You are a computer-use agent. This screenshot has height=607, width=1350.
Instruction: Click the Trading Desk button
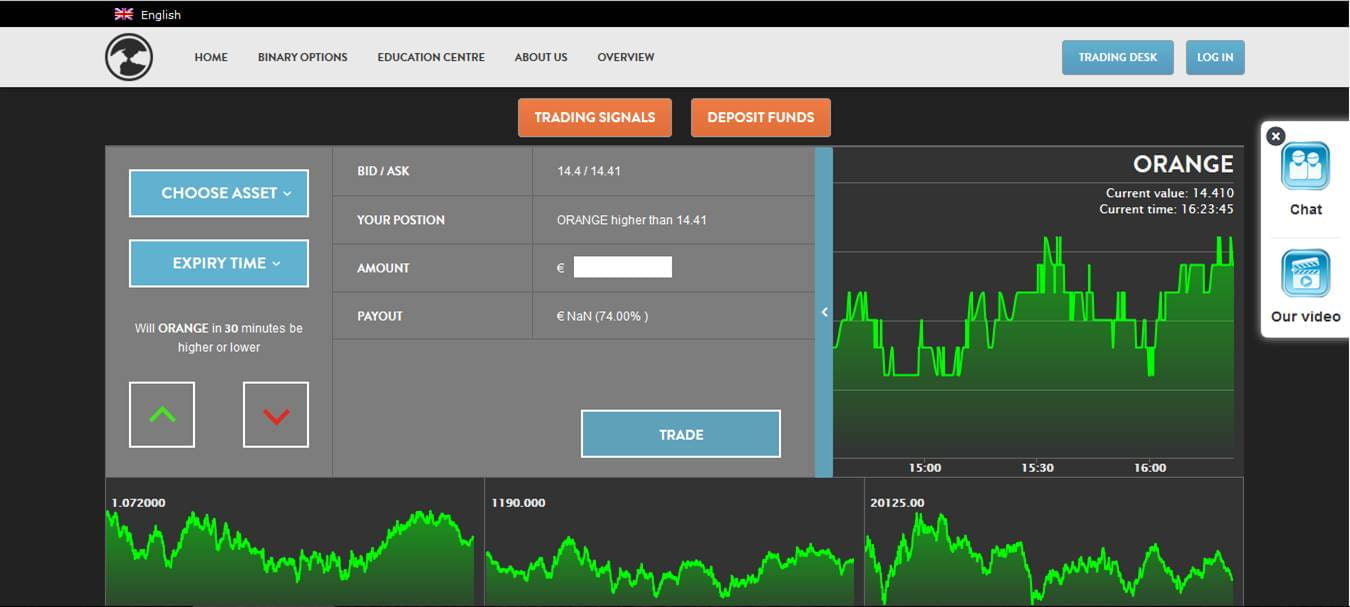click(x=1118, y=57)
